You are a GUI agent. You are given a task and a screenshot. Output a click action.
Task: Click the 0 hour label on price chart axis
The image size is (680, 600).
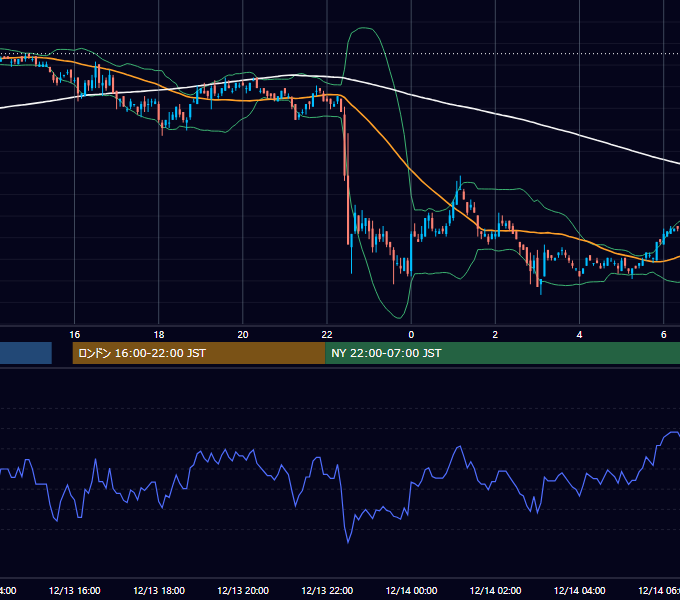point(411,335)
